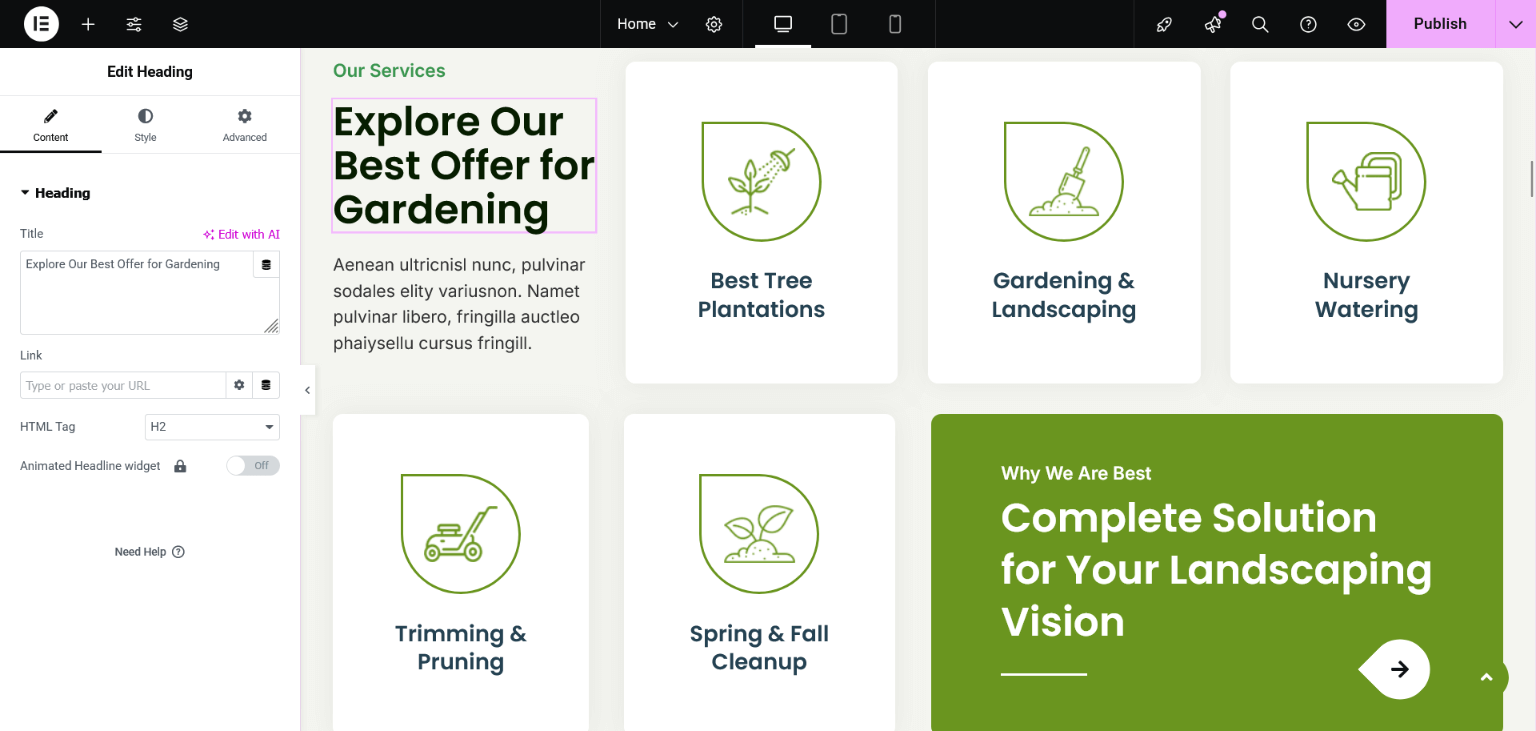Open Site Settings sliders icon
Viewport: 1536px width, 731px height.
tap(134, 24)
